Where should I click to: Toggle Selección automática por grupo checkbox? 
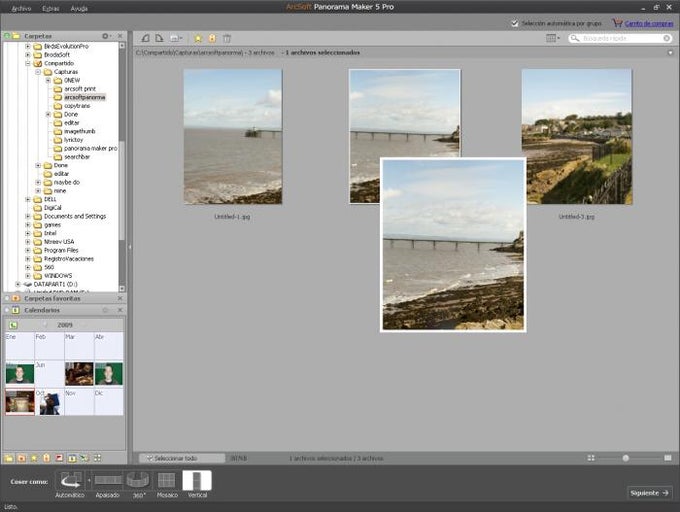pyautogui.click(x=515, y=23)
